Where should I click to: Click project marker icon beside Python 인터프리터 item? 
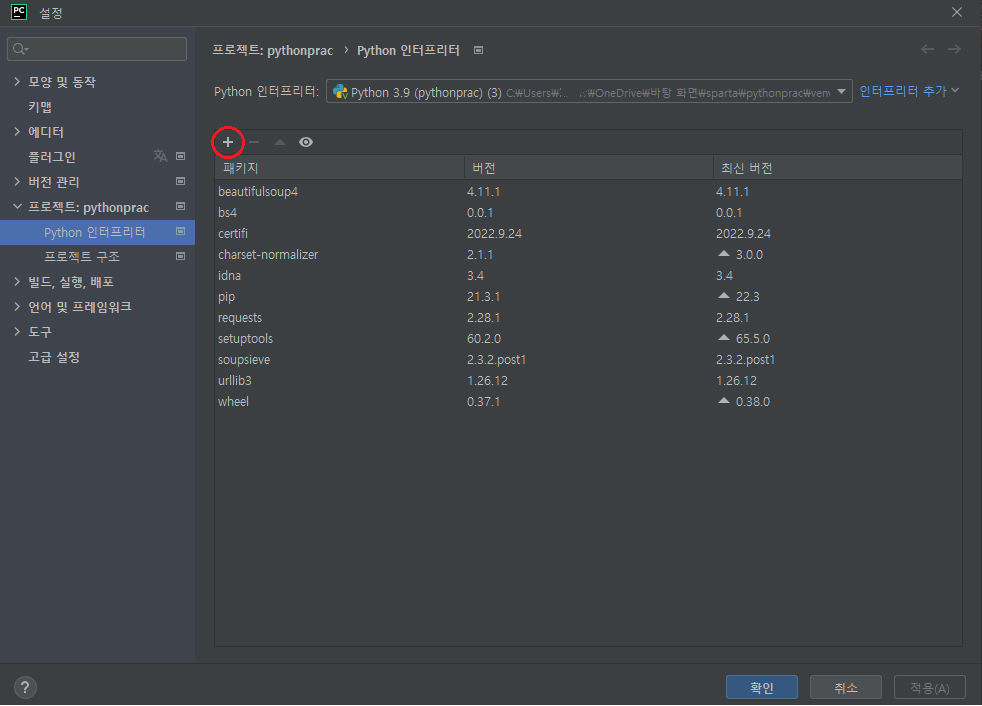pyautogui.click(x=180, y=231)
